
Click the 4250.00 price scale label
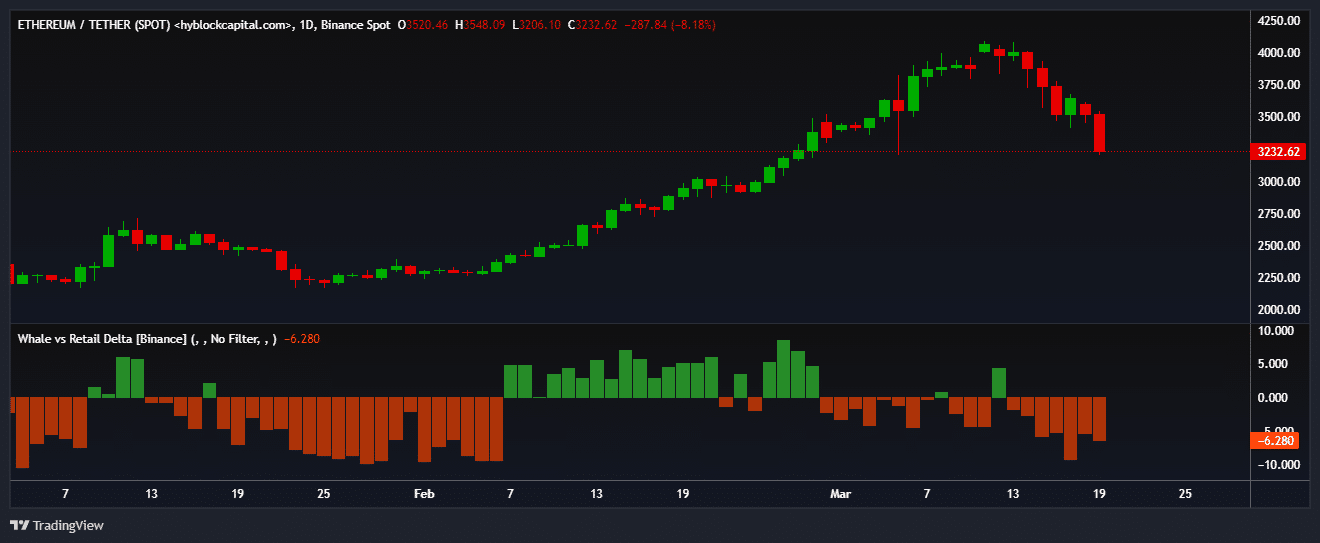[1279, 20]
